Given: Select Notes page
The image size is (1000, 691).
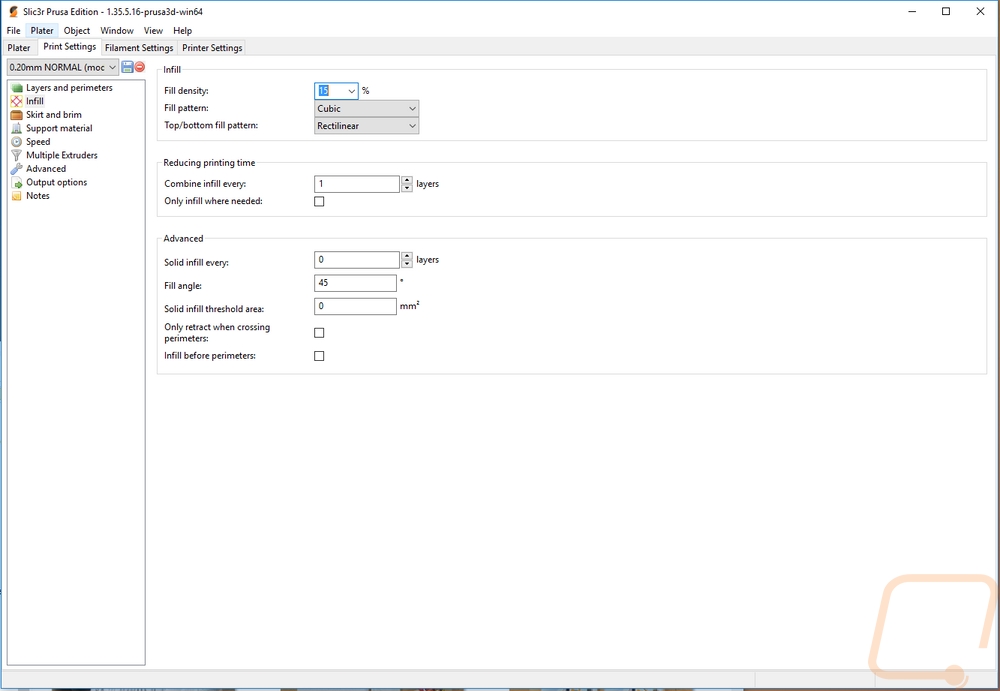Looking at the screenshot, I should (x=38, y=196).
